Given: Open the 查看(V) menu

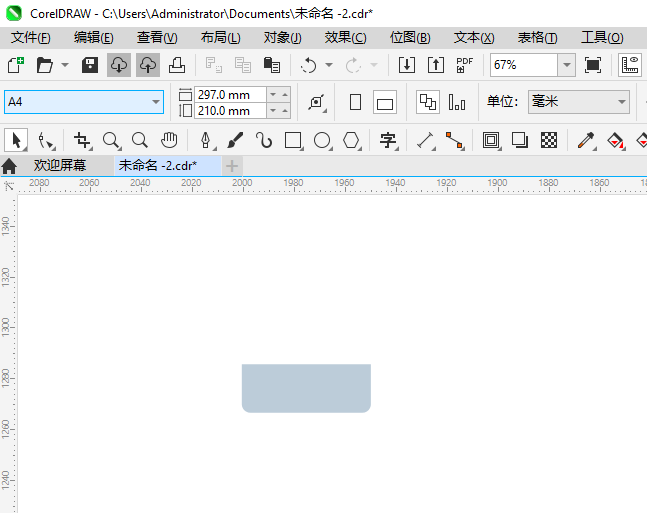Looking at the screenshot, I should 157,38.
